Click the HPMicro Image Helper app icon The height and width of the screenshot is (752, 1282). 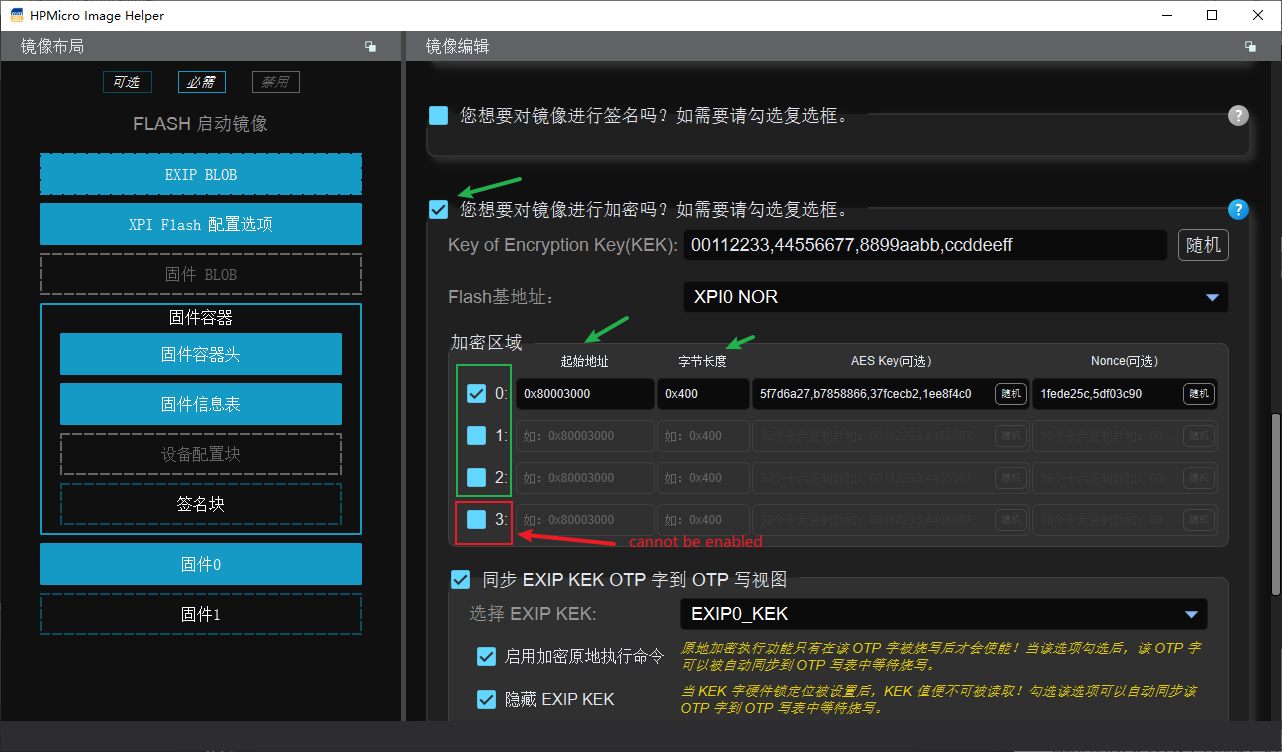pyautogui.click(x=17, y=16)
